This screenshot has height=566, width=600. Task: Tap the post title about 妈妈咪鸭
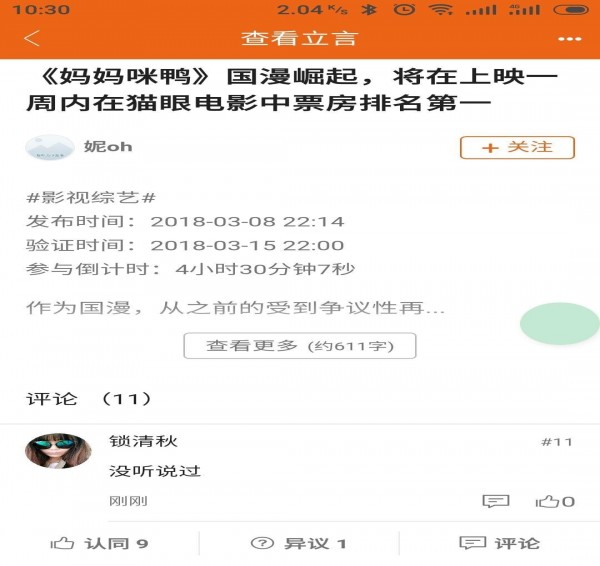point(293,90)
